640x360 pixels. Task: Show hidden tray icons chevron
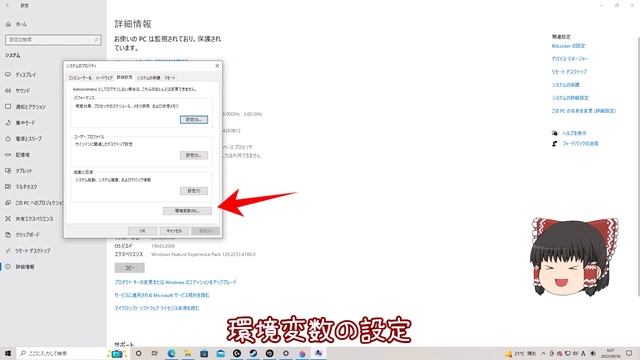click(544, 353)
